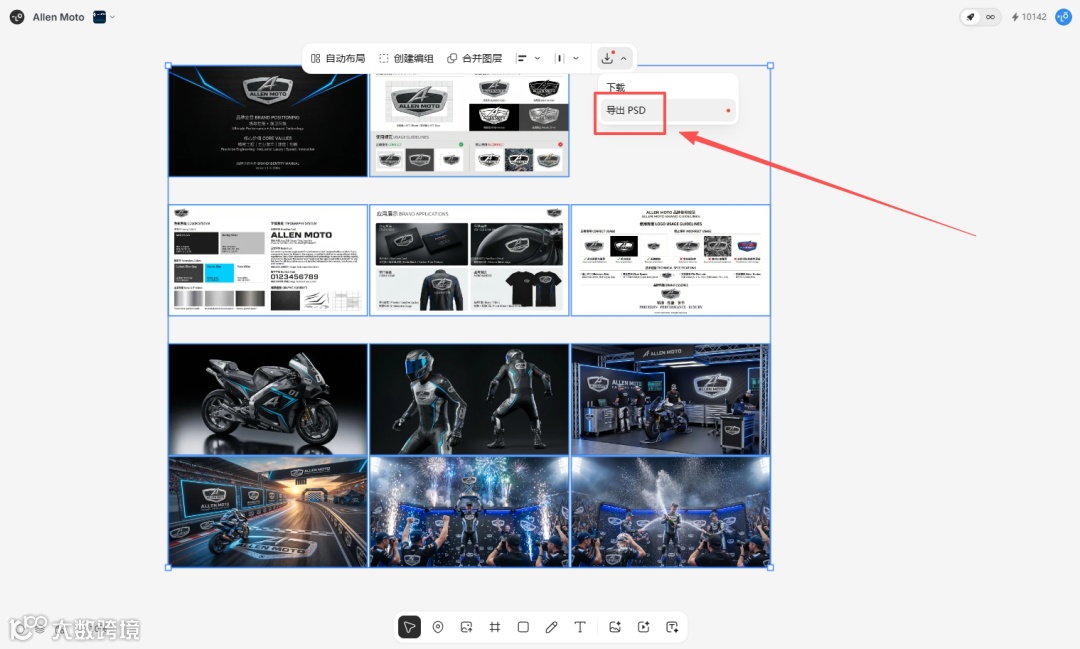The image size is (1080, 649).
Task: Select the fireworks podium celebration image
Action: [x=469, y=512]
